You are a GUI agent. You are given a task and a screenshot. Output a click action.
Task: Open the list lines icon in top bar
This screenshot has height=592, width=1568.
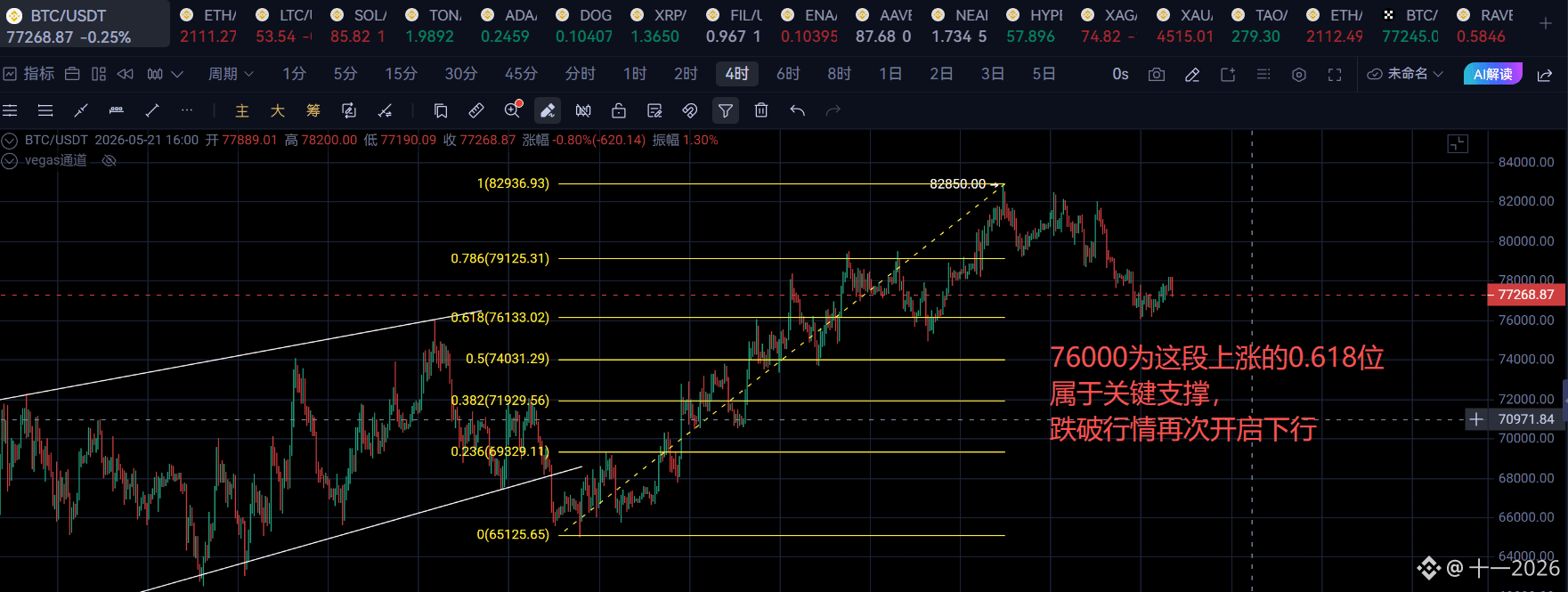(1263, 75)
